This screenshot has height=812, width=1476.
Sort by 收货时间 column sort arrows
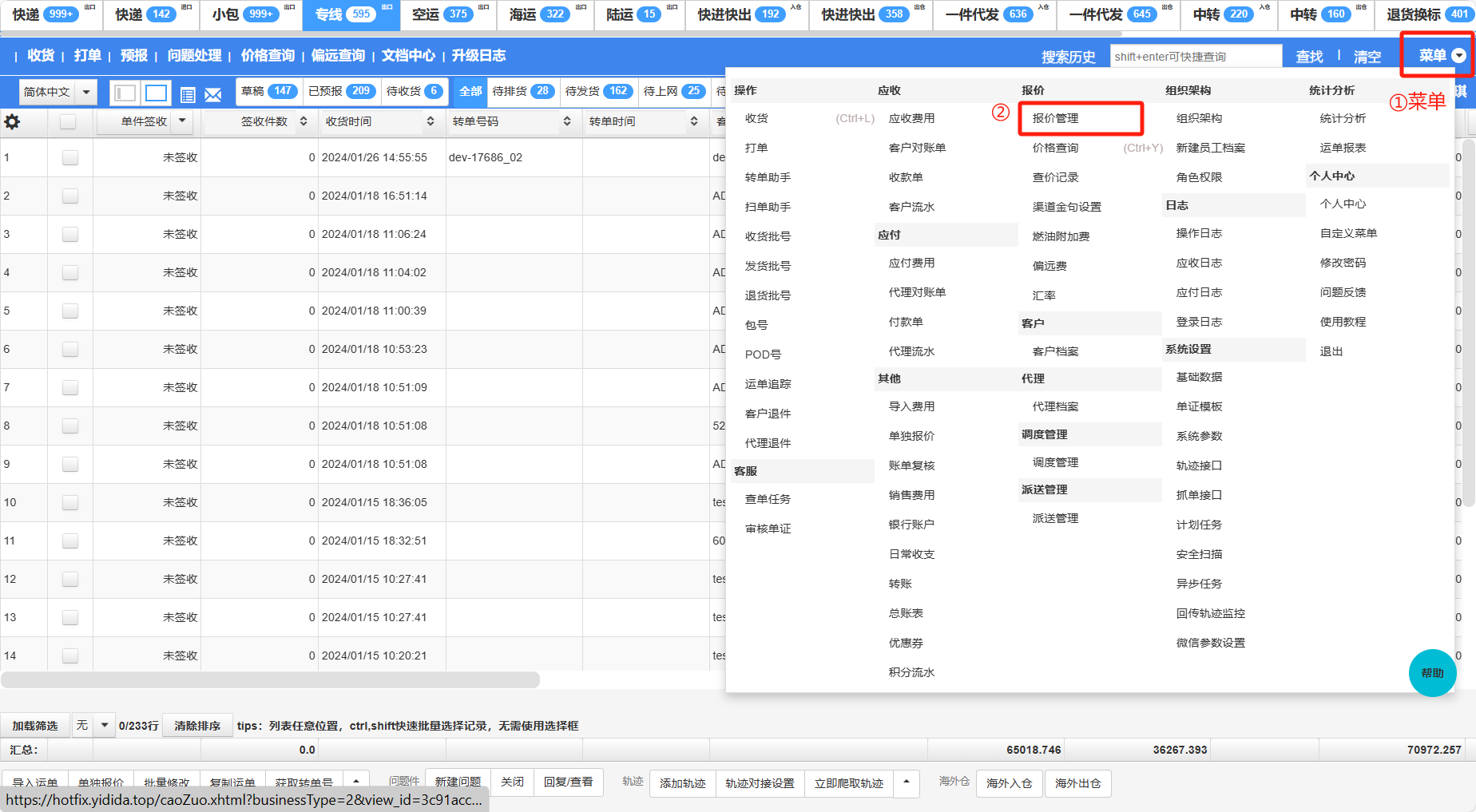(x=430, y=121)
